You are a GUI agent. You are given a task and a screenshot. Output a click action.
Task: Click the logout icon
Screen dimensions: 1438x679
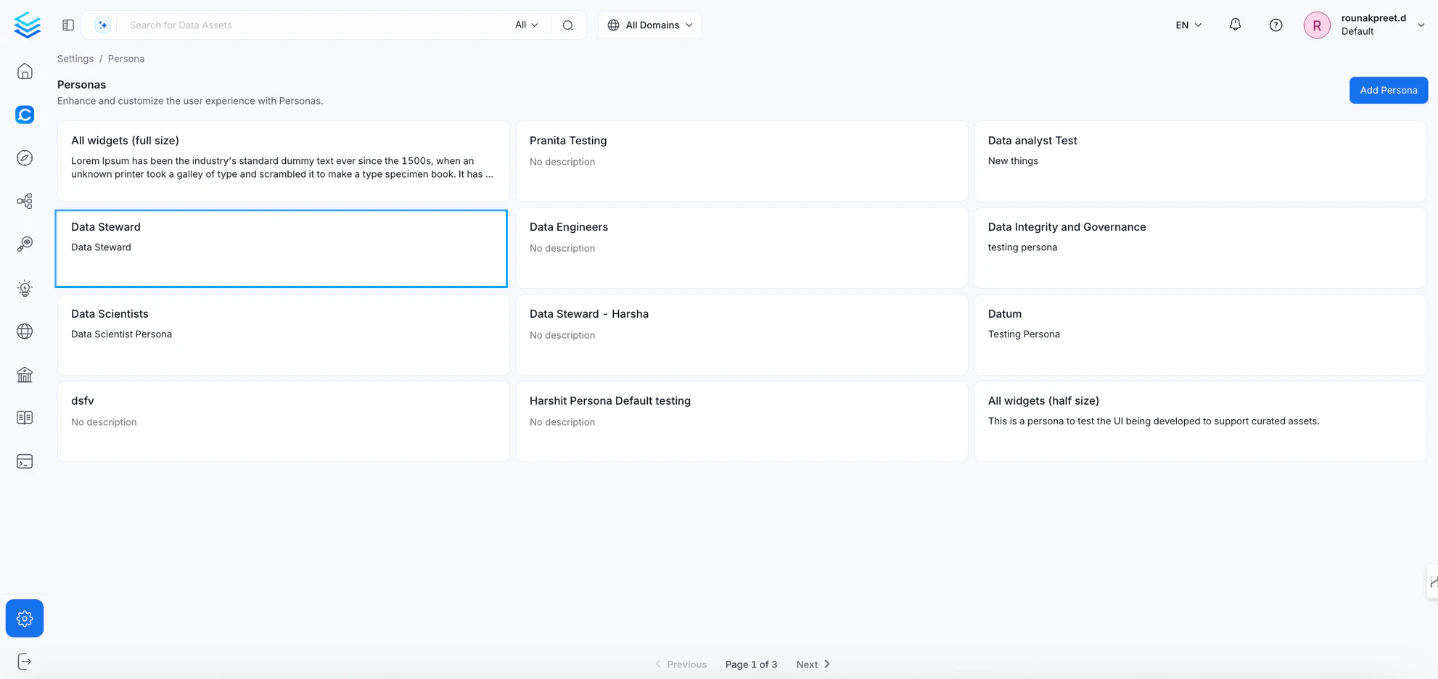pos(25,661)
